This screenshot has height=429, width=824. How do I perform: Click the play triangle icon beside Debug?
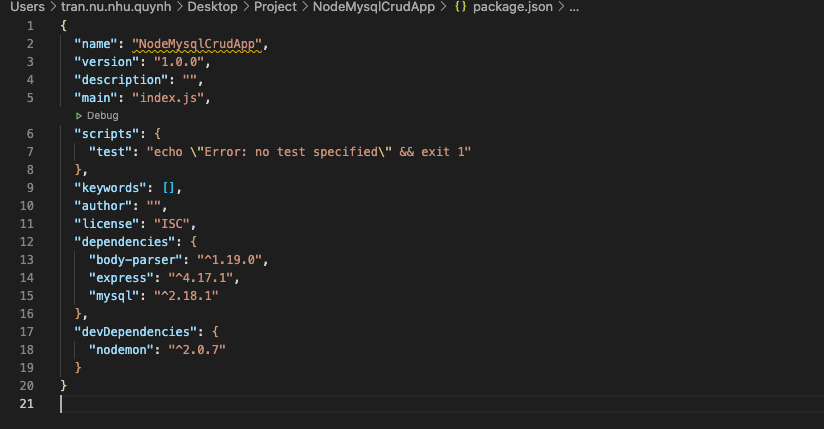79,116
